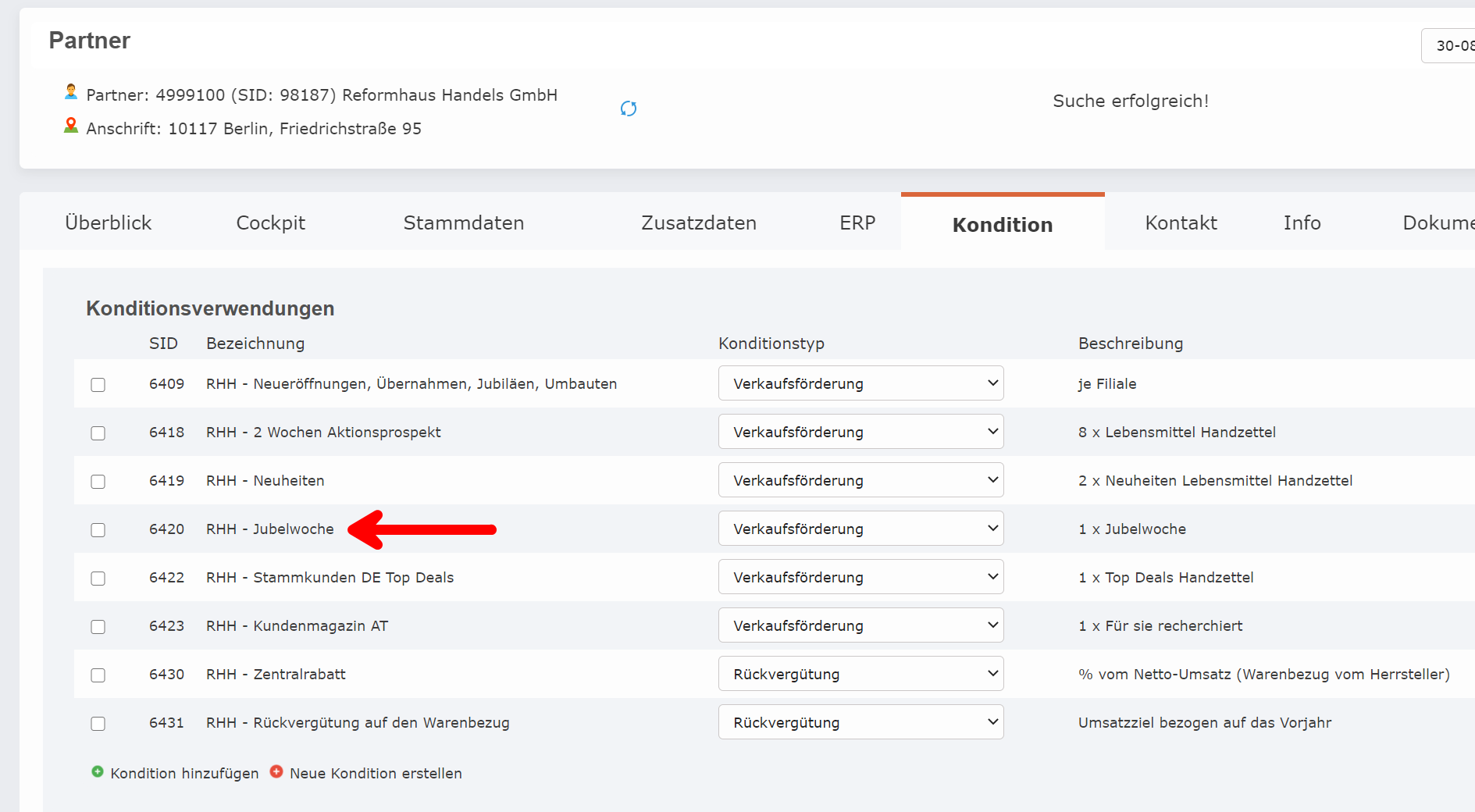Click the red icon beside Neue Kondition erstellen

tap(277, 772)
